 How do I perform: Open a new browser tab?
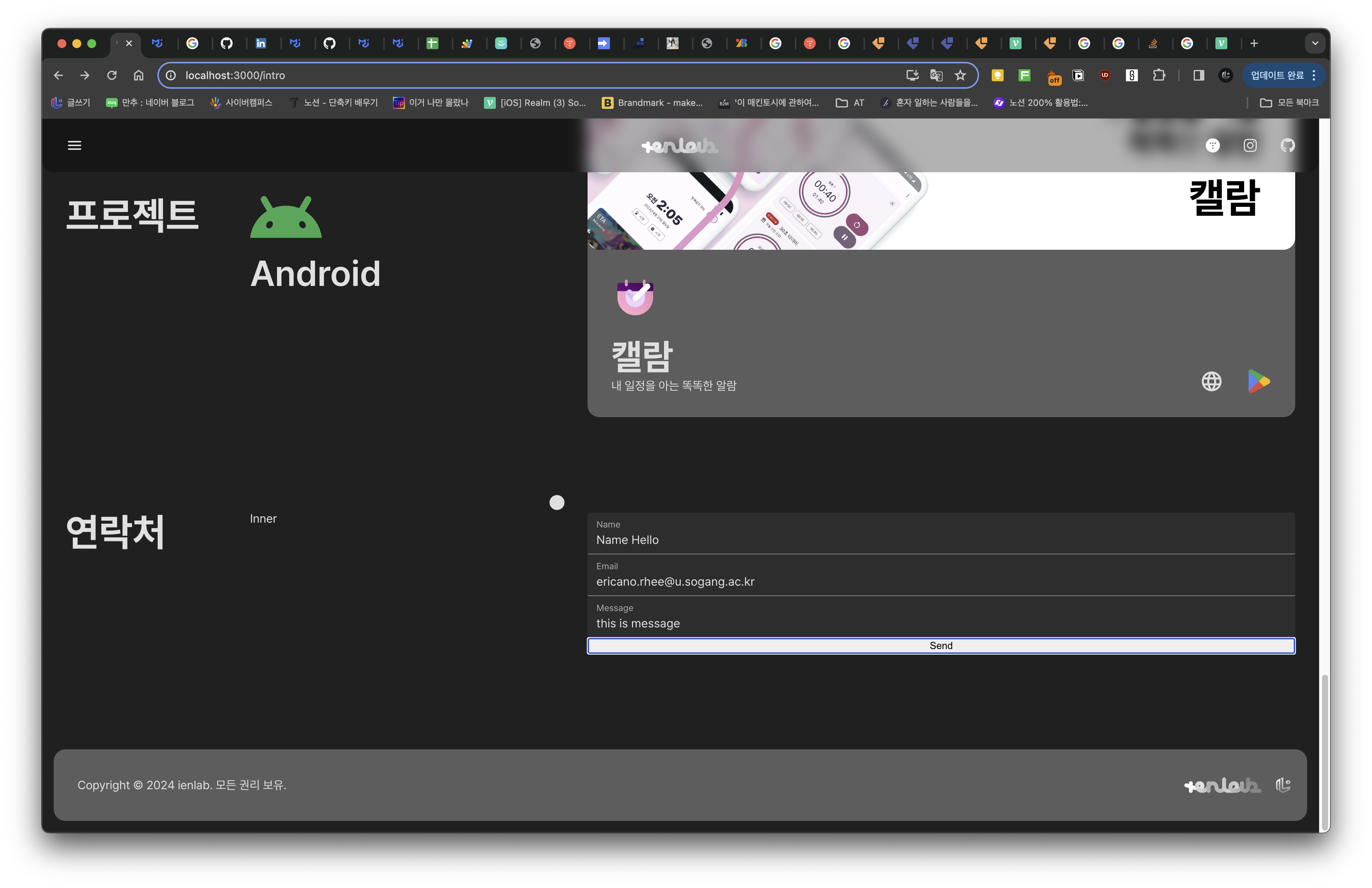pyautogui.click(x=1254, y=43)
